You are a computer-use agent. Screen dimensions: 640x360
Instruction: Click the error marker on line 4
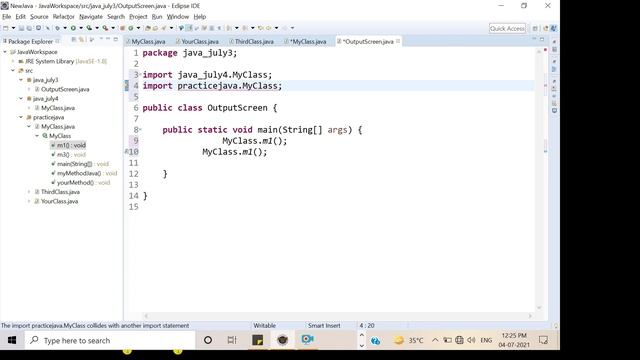pyautogui.click(x=127, y=86)
